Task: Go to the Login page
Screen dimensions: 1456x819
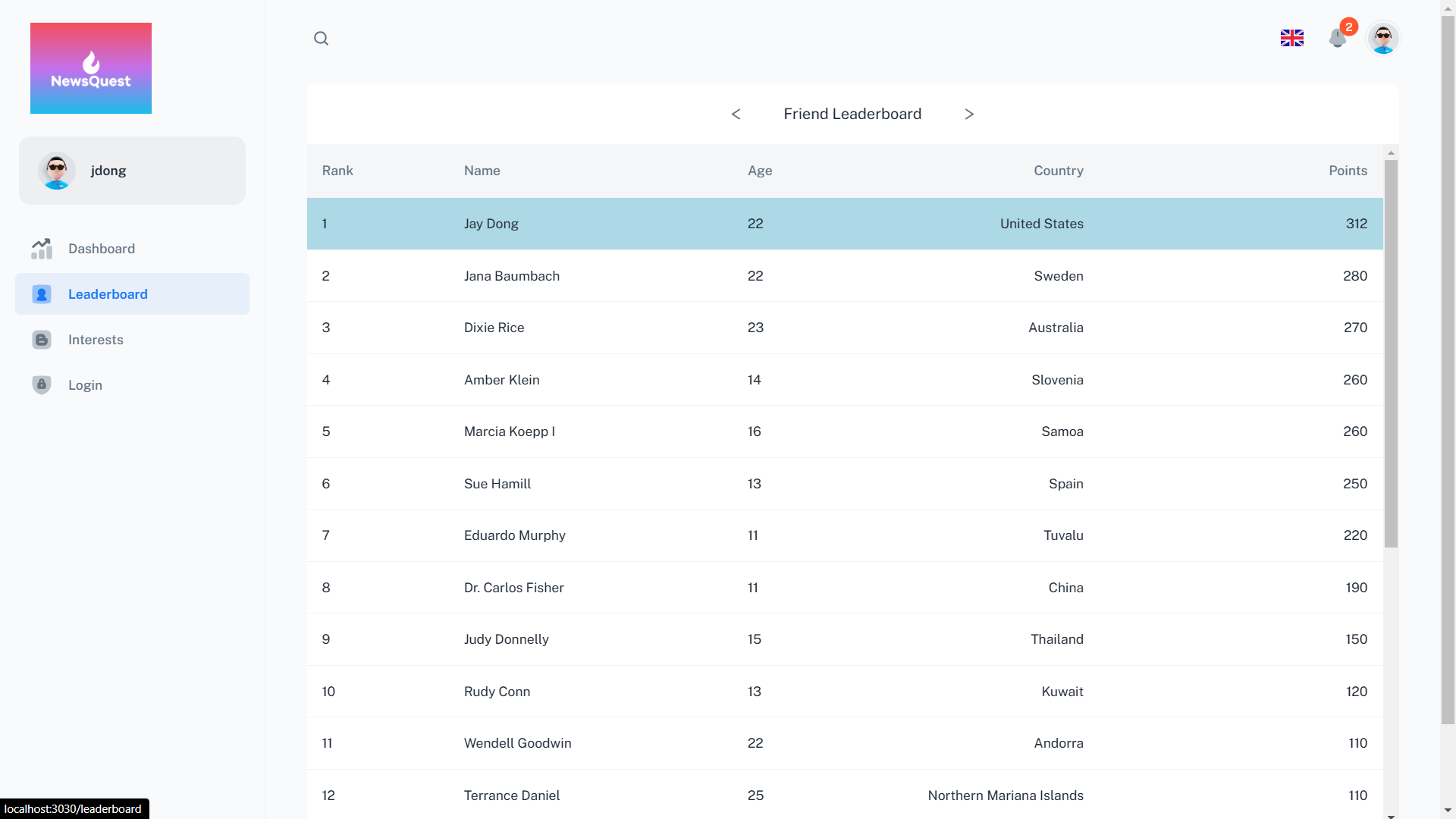Action: [85, 385]
